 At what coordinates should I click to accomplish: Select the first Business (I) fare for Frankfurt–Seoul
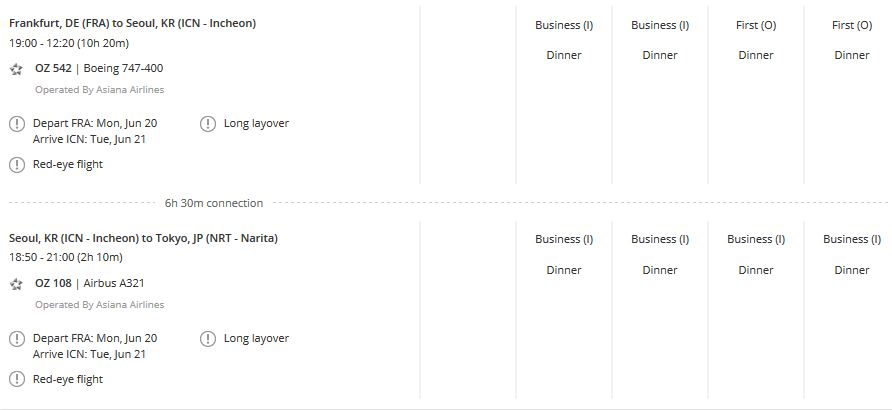[x=564, y=25]
